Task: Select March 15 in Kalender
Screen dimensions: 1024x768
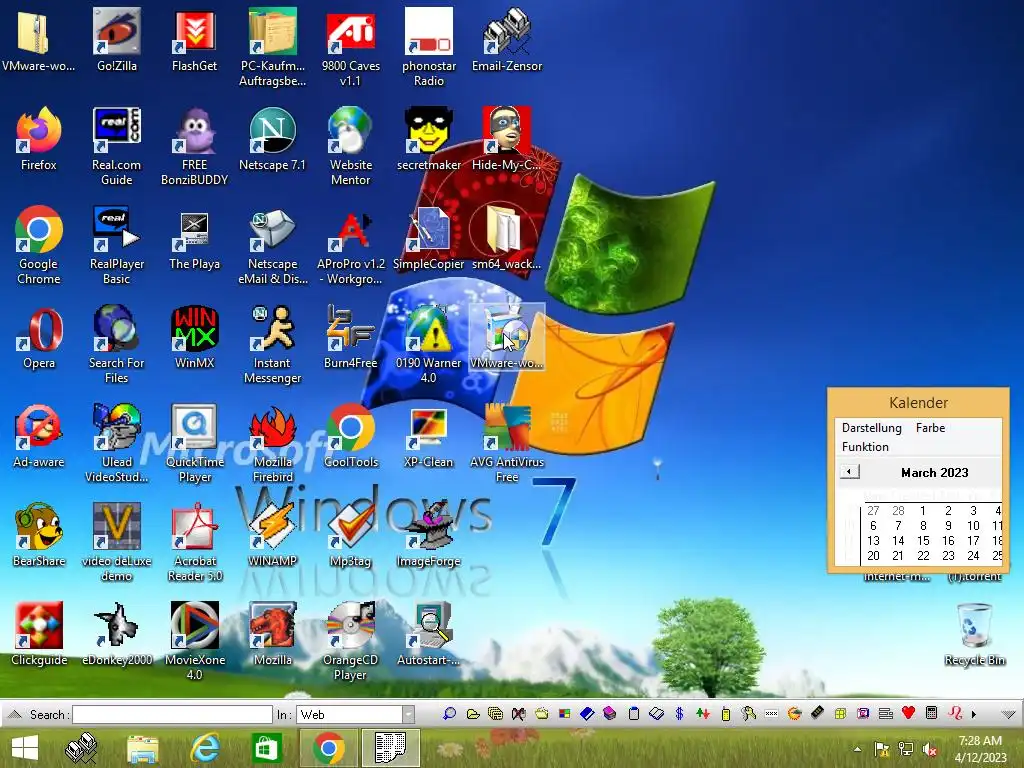Action: (x=923, y=541)
